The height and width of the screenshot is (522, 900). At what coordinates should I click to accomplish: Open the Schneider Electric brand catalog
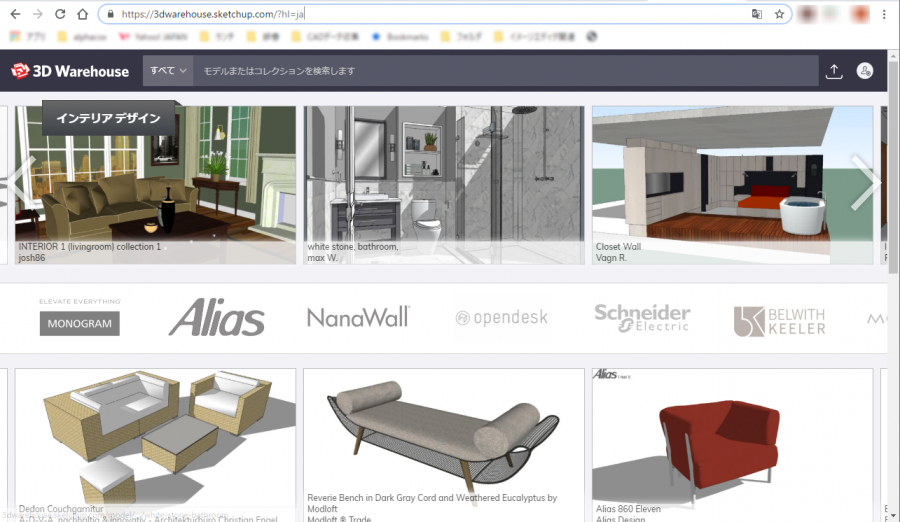[x=642, y=318]
